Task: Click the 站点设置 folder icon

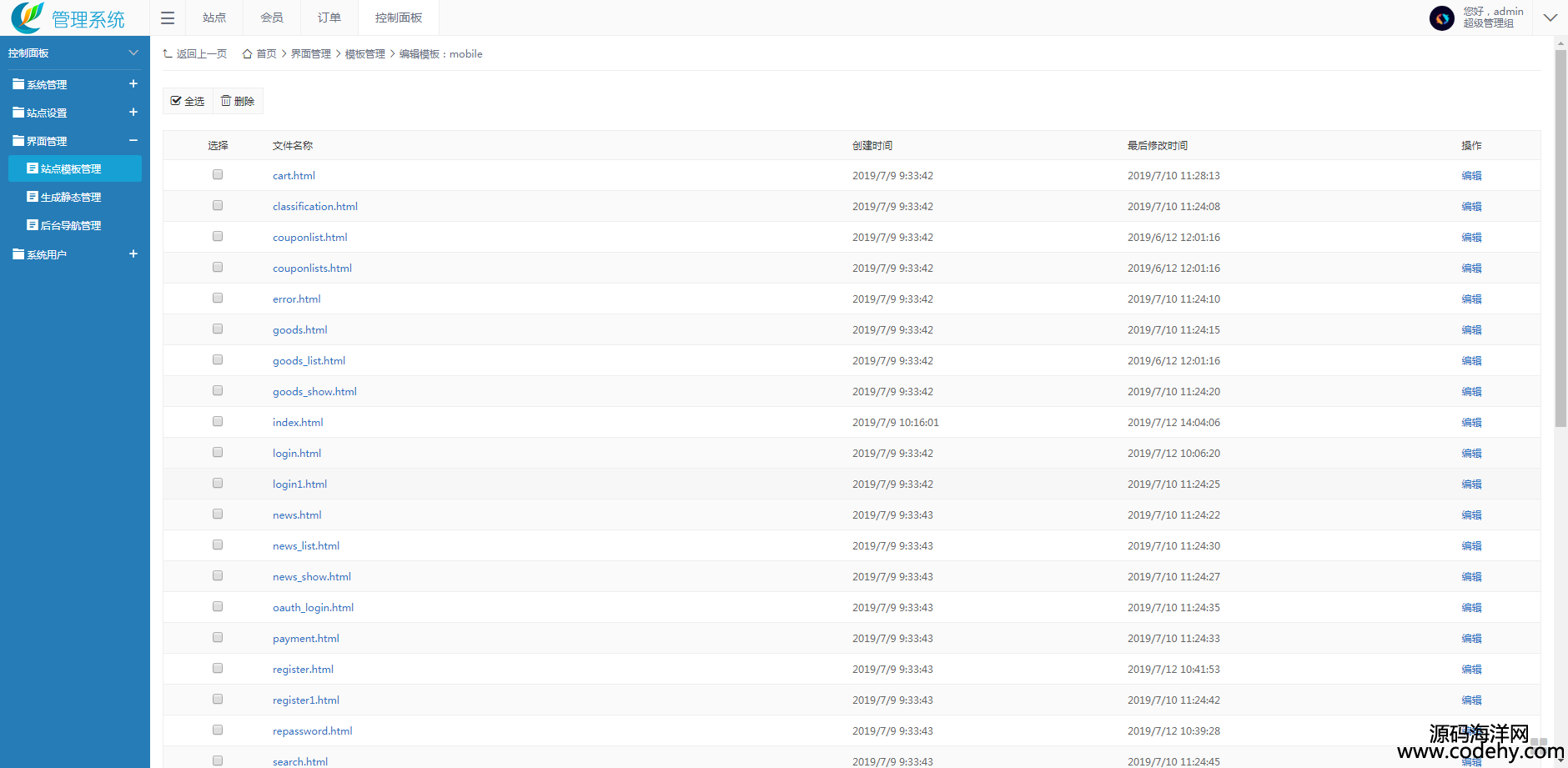Action: [18, 113]
